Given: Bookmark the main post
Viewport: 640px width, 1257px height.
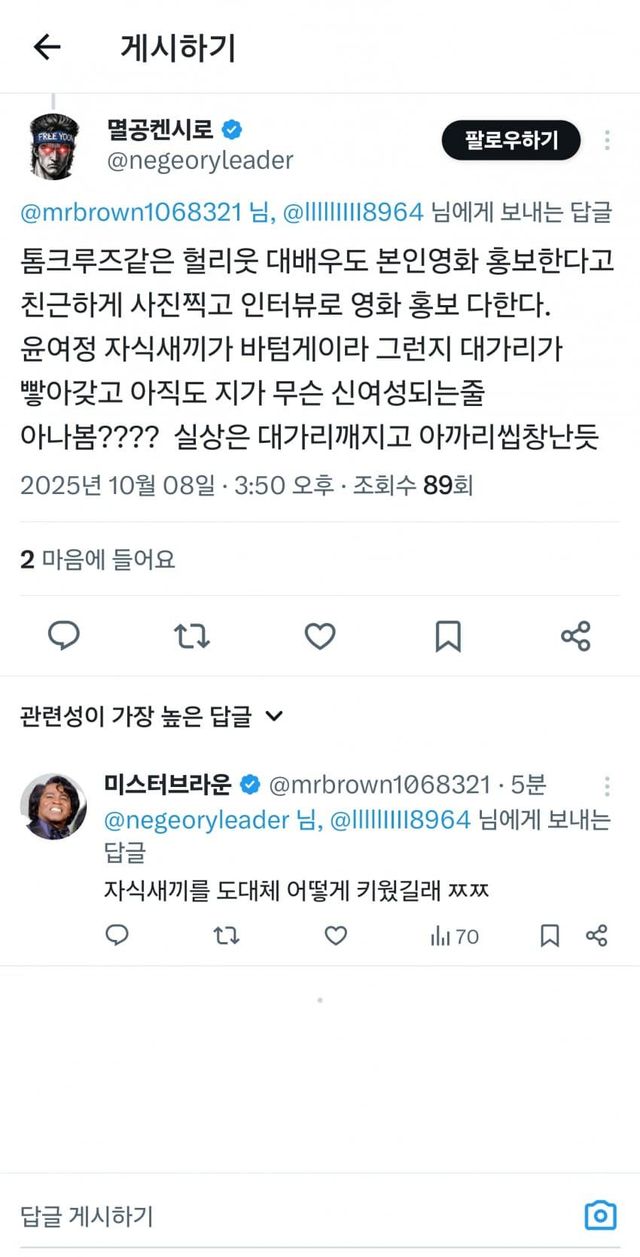Looking at the screenshot, I should coord(448,636).
